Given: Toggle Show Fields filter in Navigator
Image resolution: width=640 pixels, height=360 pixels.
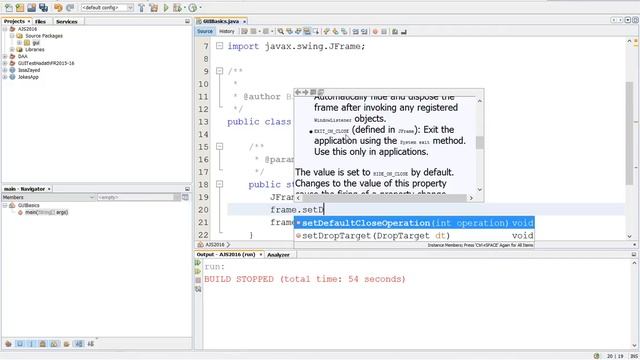Looking at the screenshot, I should [20, 344].
